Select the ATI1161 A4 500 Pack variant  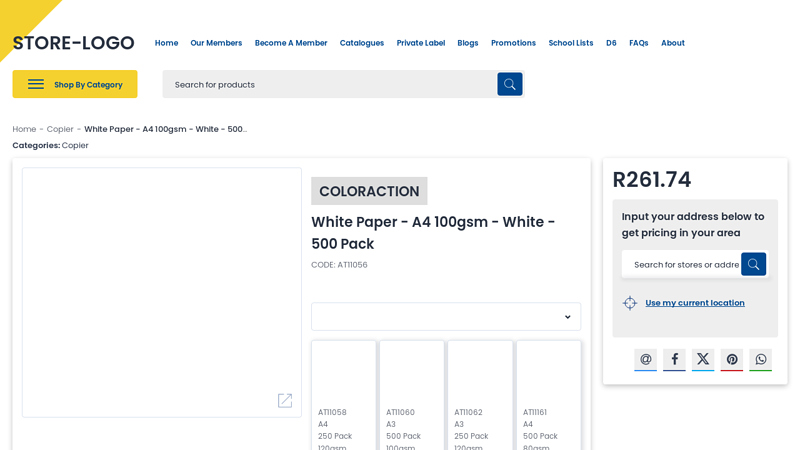click(x=548, y=395)
